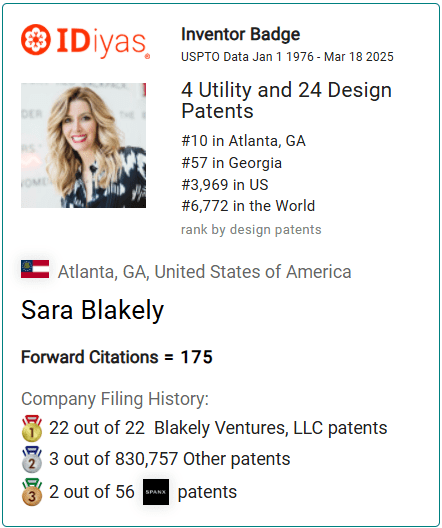The width and height of the screenshot is (442, 528).
Task: Click the Georgia state flag icon
Action: click(35, 269)
